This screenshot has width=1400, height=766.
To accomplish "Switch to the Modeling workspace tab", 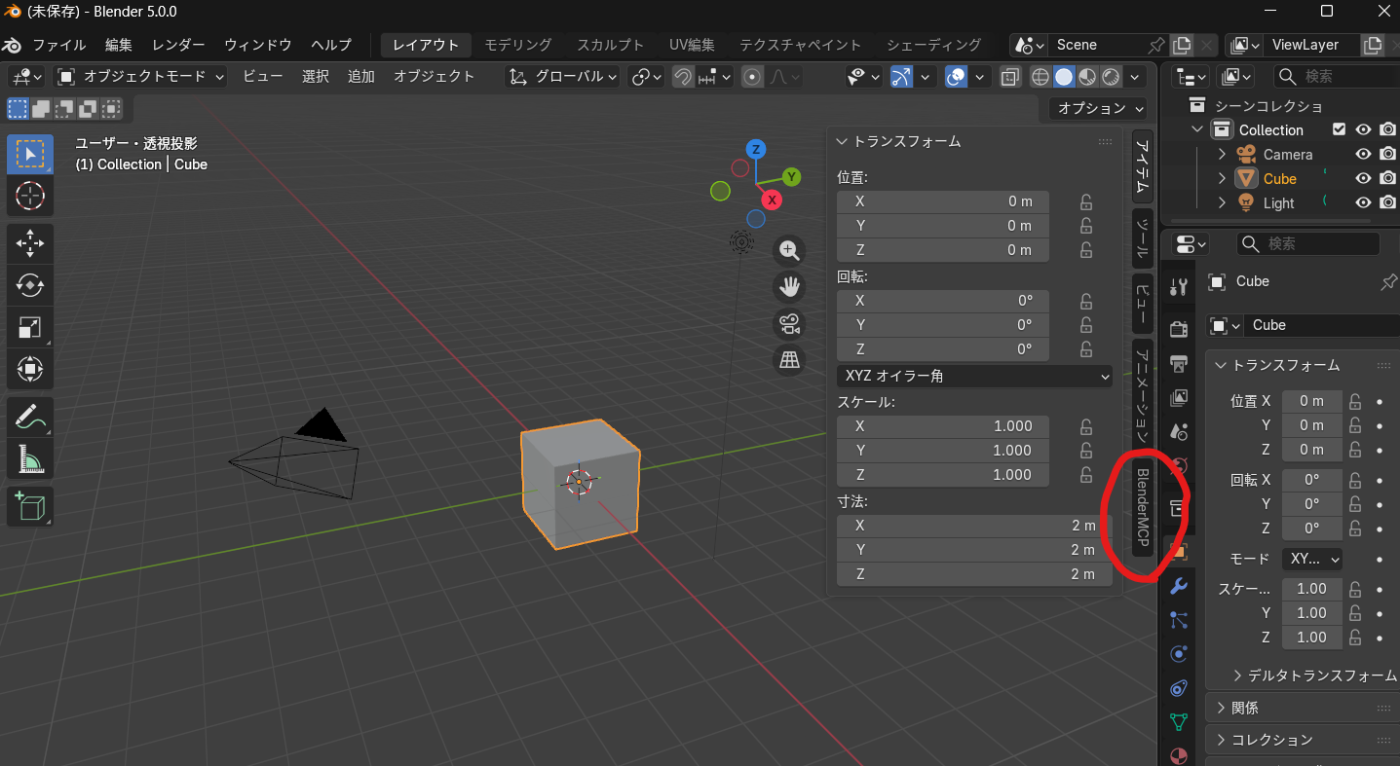I will [x=518, y=45].
